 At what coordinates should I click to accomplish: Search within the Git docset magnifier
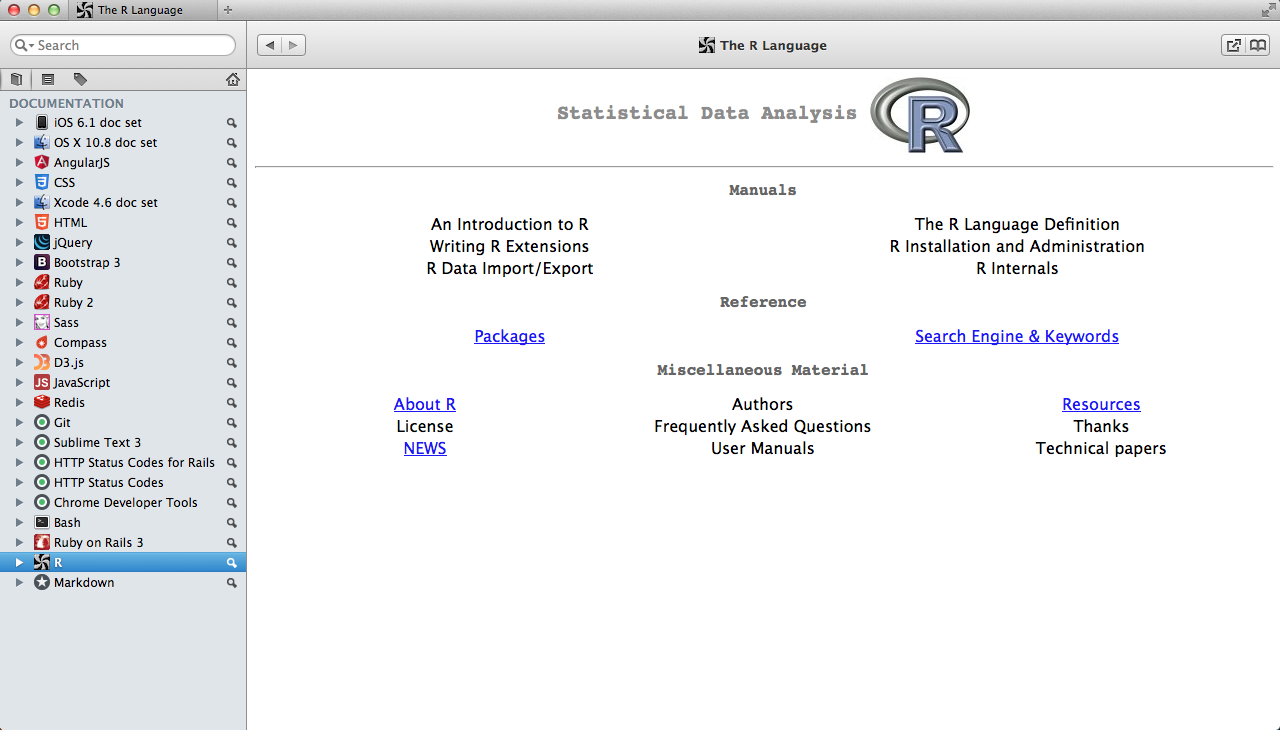(x=231, y=423)
